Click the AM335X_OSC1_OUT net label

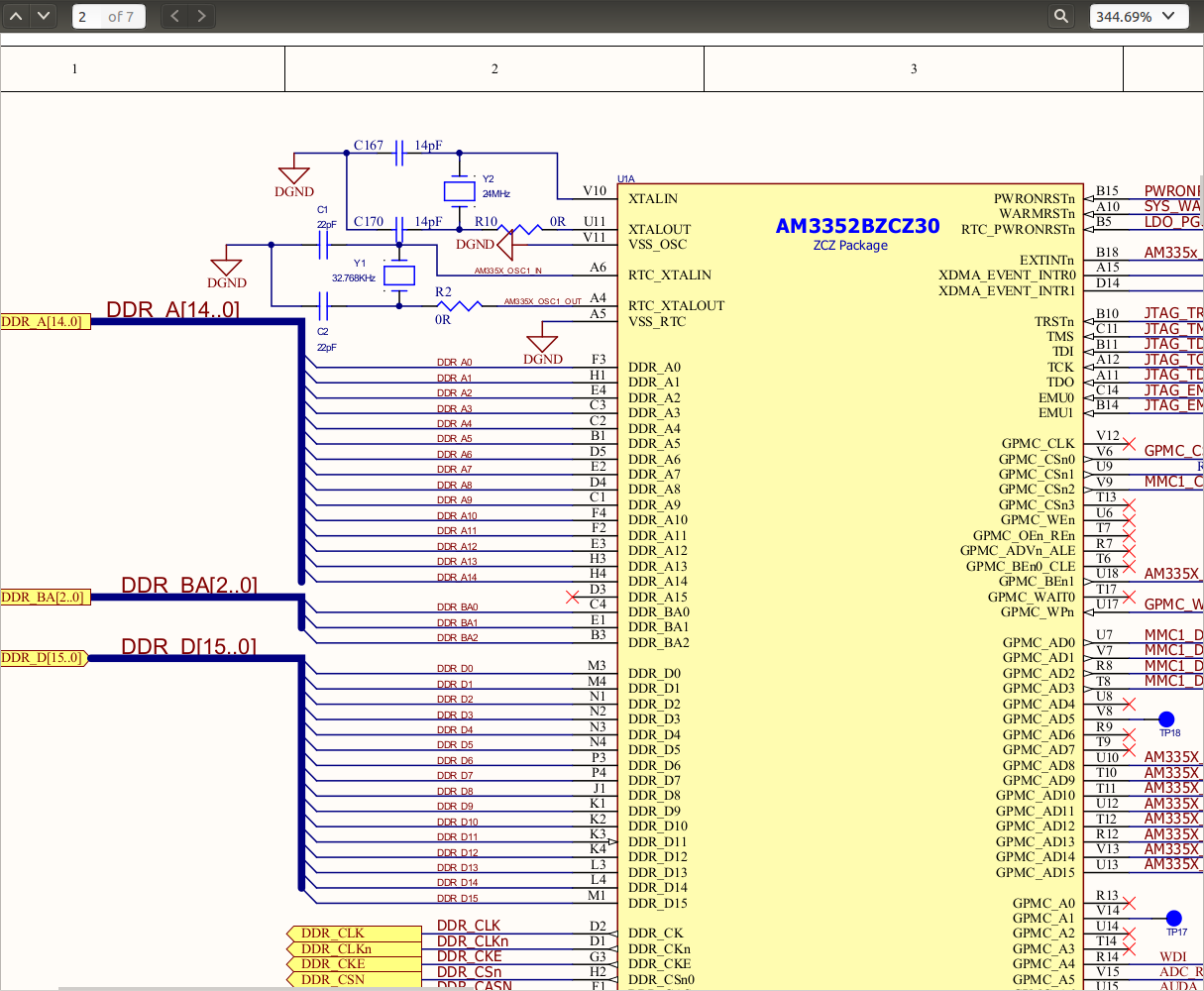pyautogui.click(x=543, y=301)
